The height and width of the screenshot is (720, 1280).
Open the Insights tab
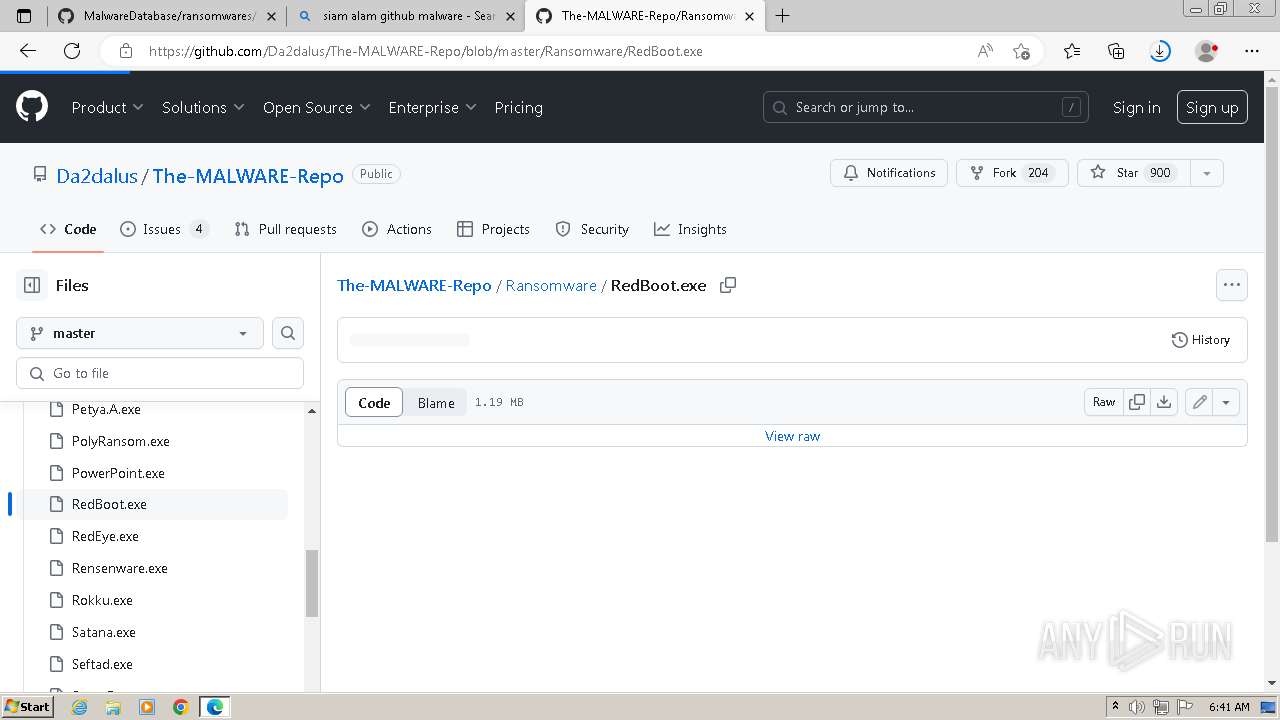click(690, 229)
